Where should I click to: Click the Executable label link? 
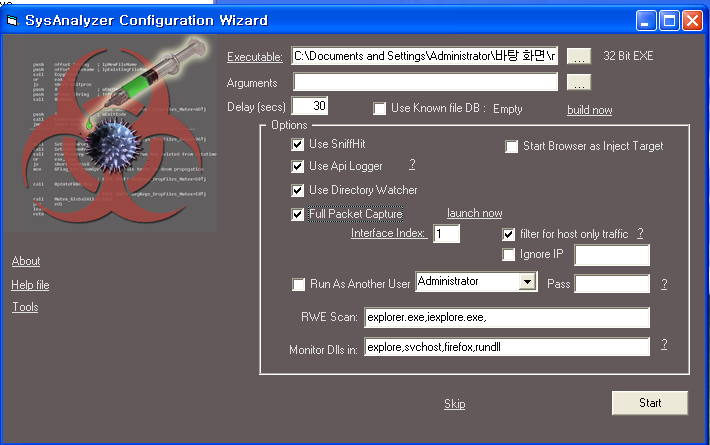[254, 57]
